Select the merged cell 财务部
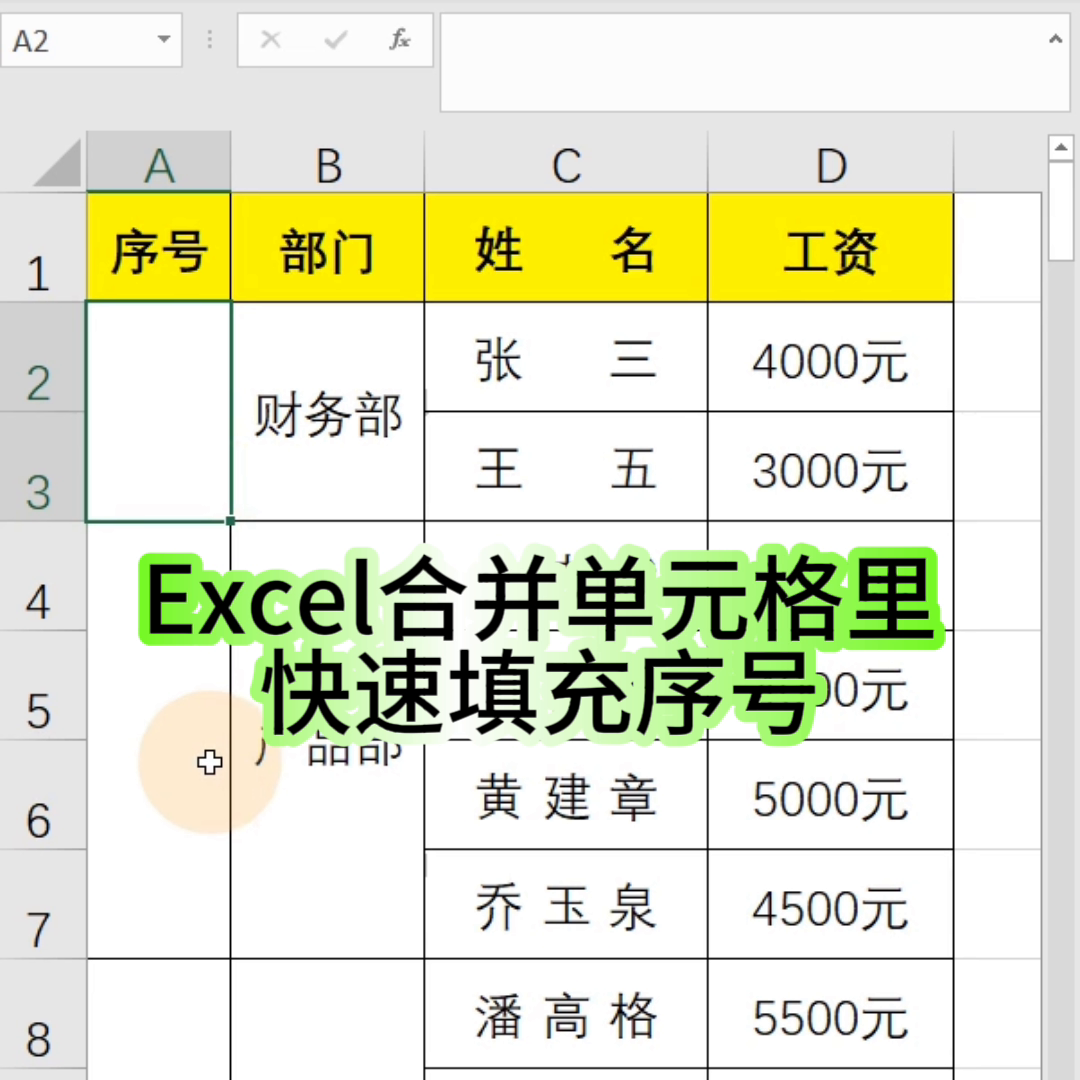Viewport: 1080px width, 1080px height. pos(328,412)
